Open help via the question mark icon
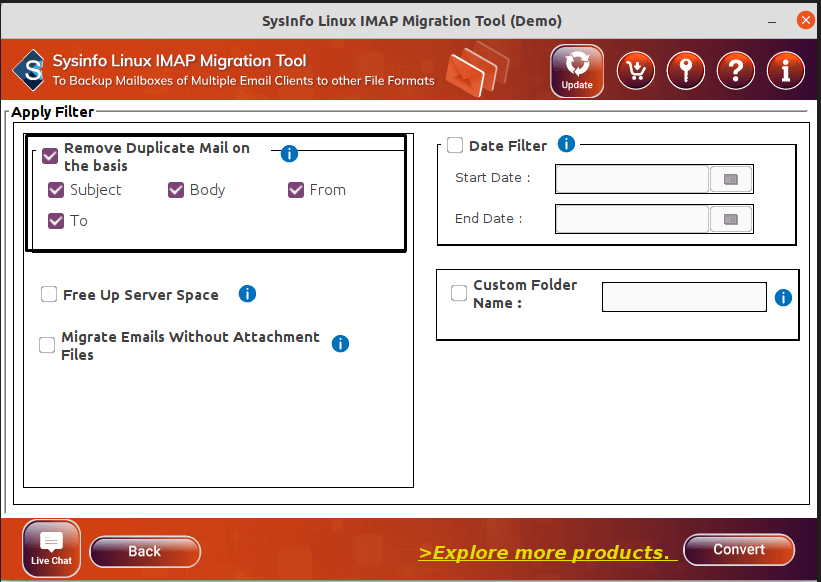Image resolution: width=821 pixels, height=582 pixels. tap(736, 71)
